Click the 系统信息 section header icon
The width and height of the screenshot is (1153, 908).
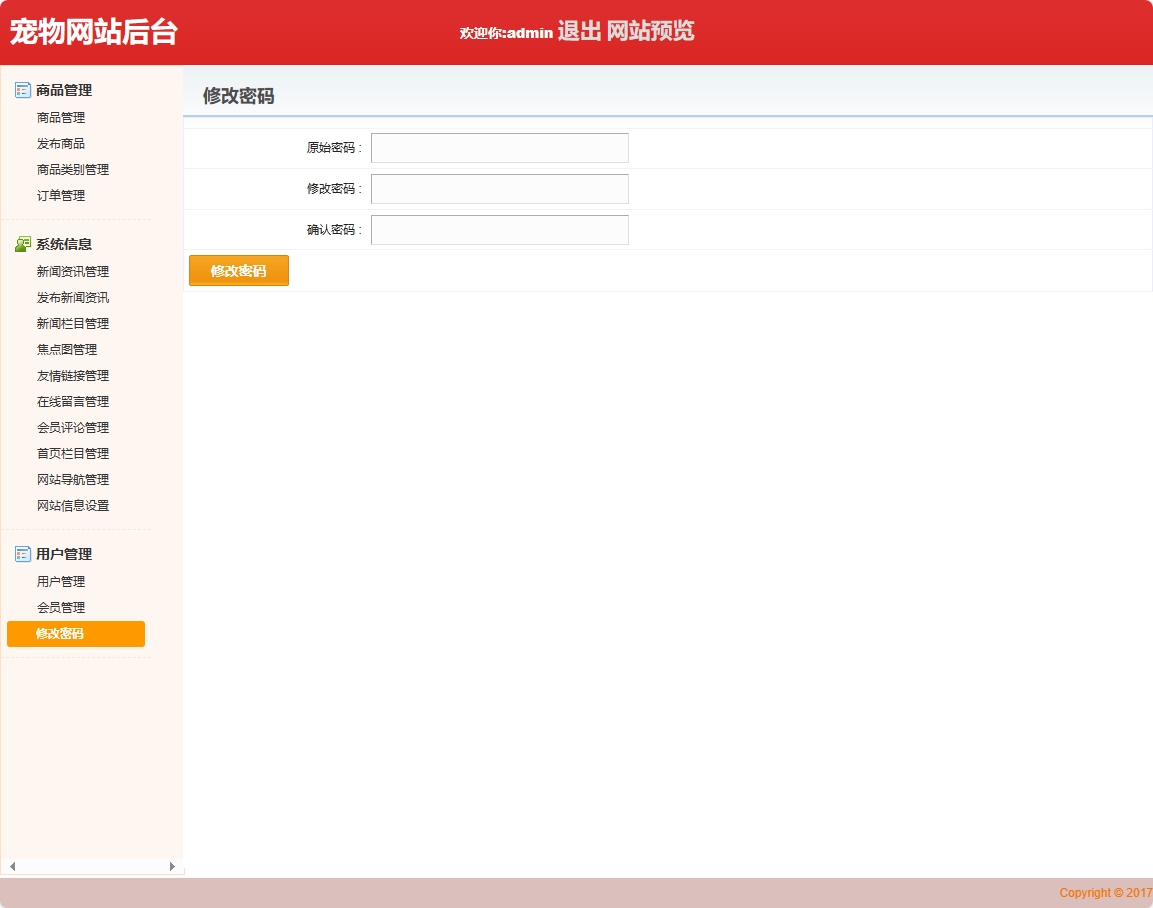click(23, 244)
